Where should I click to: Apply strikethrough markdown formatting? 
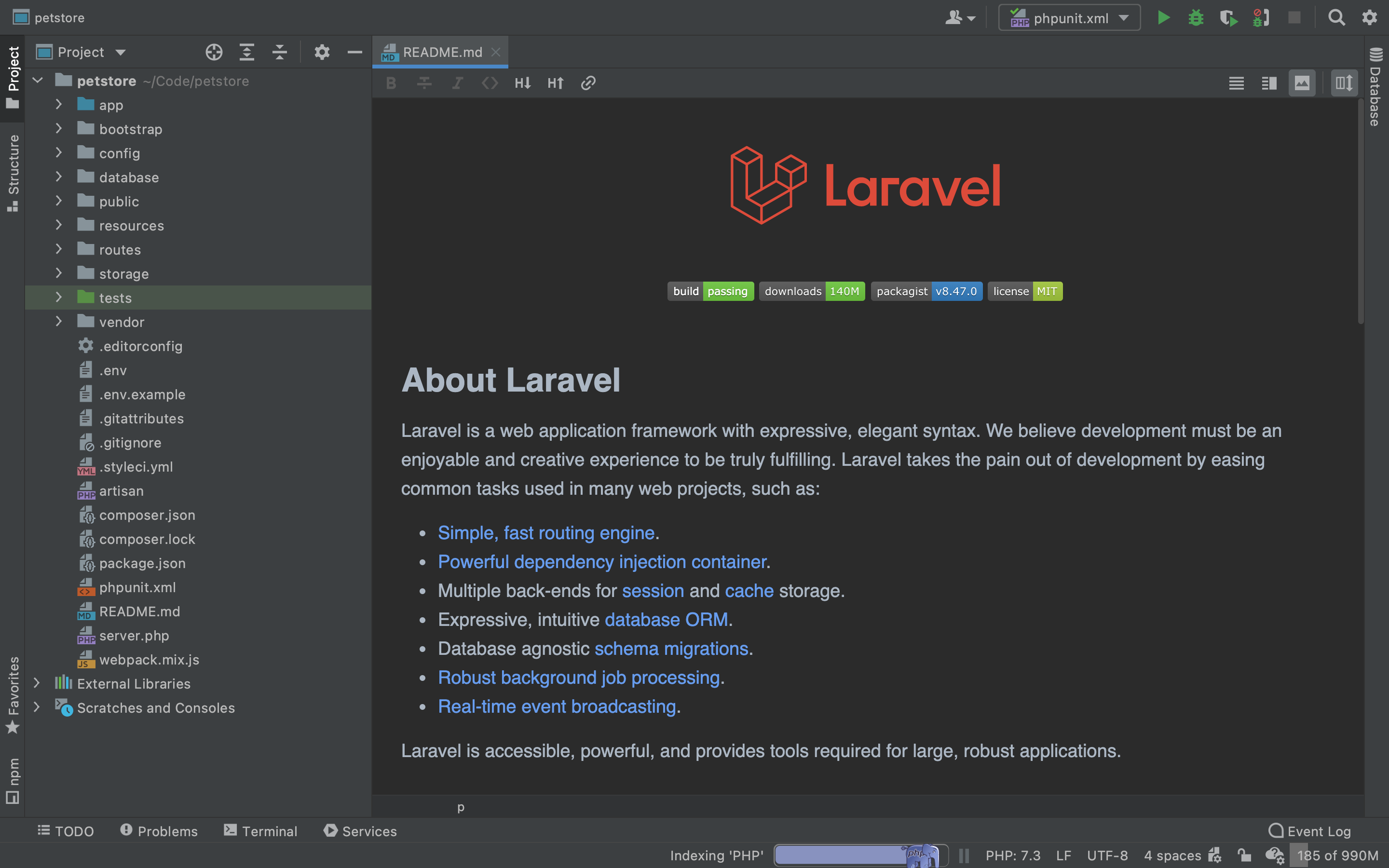424,83
